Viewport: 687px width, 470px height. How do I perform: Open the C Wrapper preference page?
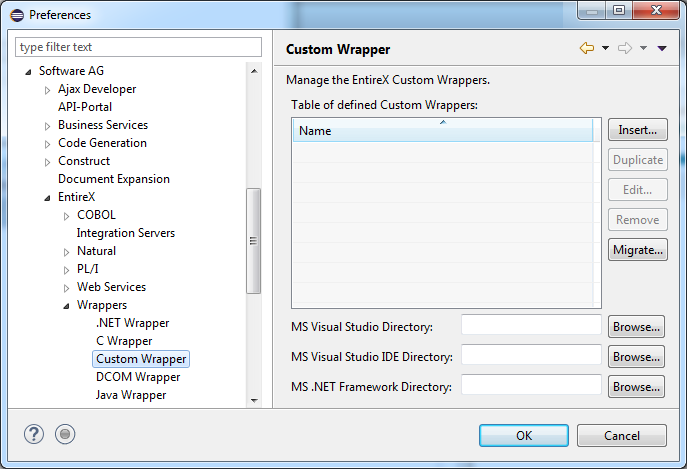pos(124,341)
